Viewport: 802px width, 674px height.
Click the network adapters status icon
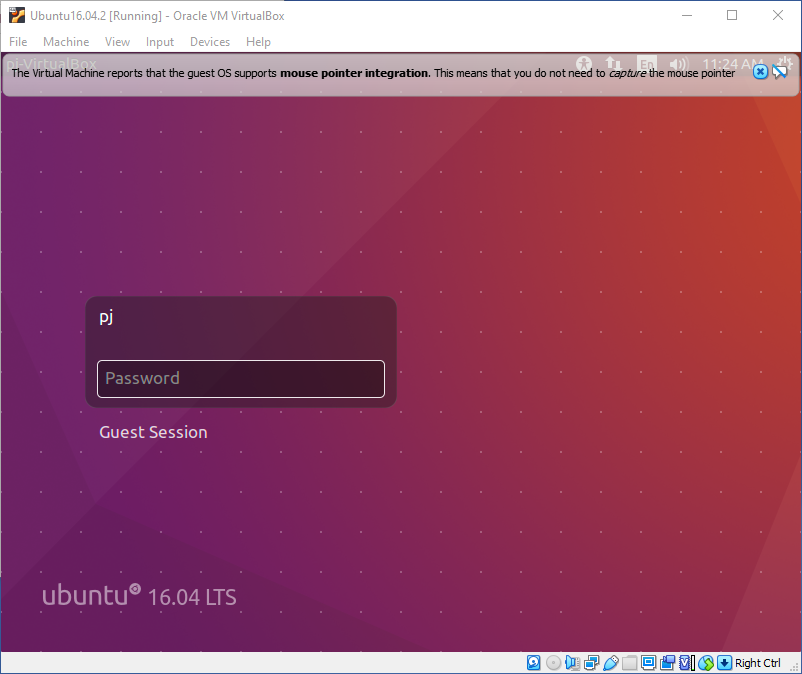click(591, 663)
